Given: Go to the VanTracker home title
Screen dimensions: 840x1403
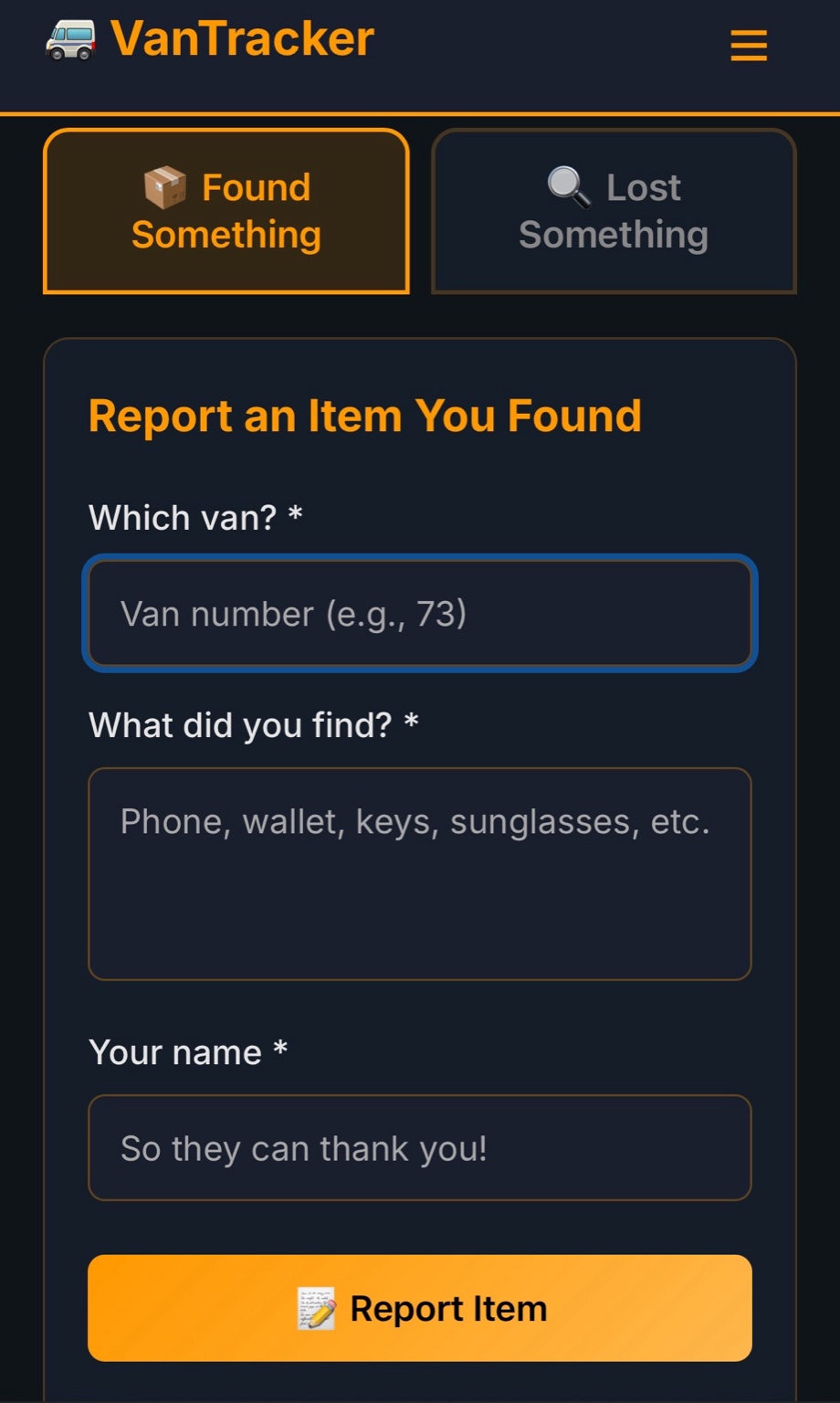Looking at the screenshot, I should (x=242, y=39).
